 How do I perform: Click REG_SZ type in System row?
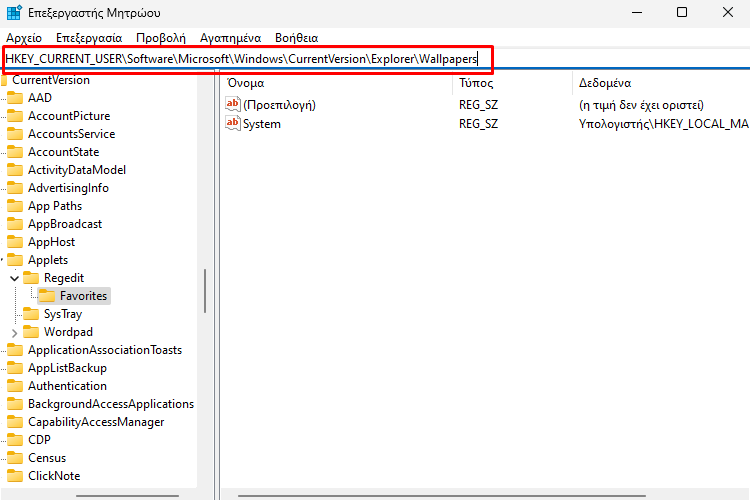click(478, 124)
